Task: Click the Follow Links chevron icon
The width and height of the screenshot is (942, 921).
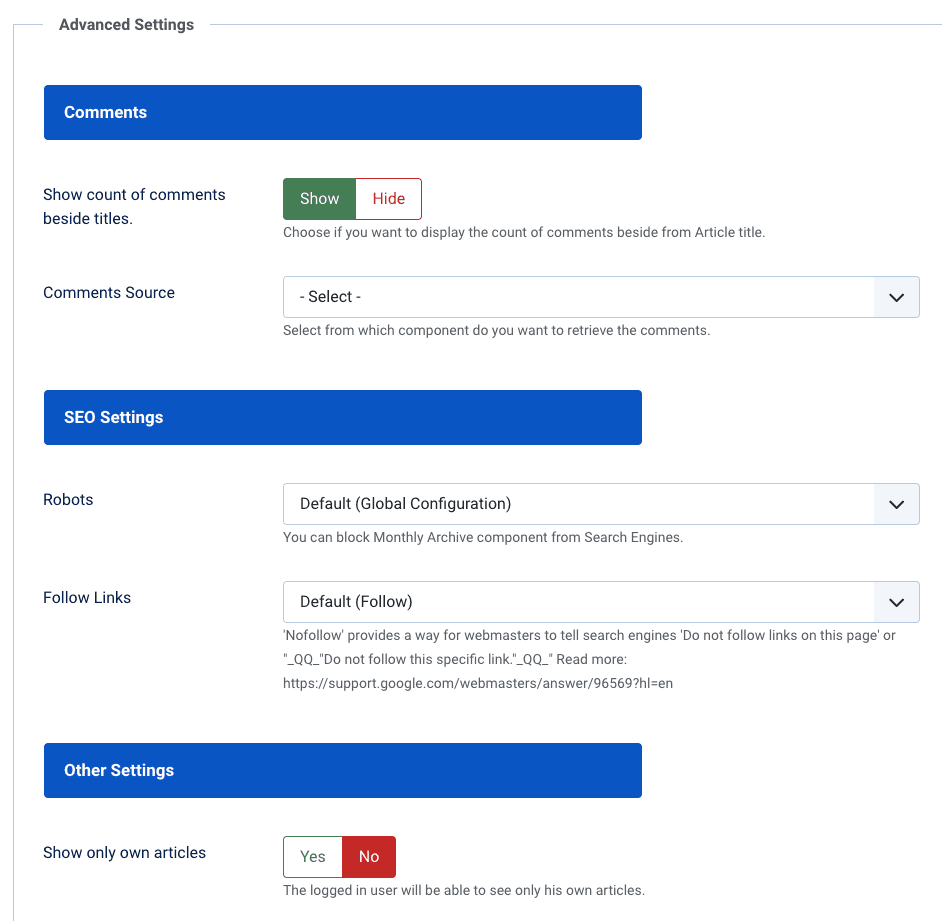Action: pos(896,602)
